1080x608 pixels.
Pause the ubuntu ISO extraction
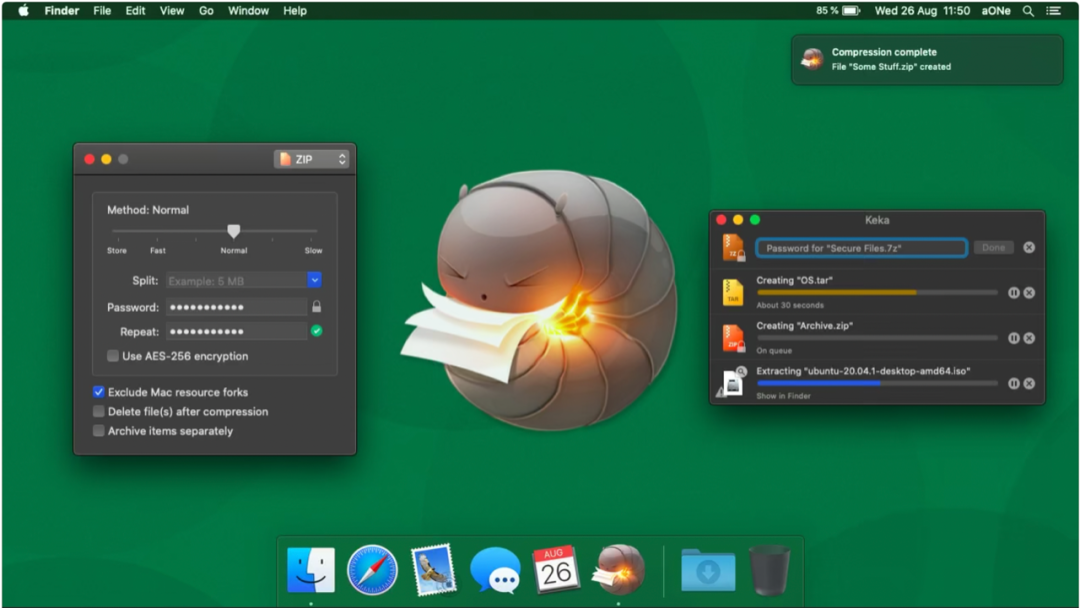[1013, 384]
